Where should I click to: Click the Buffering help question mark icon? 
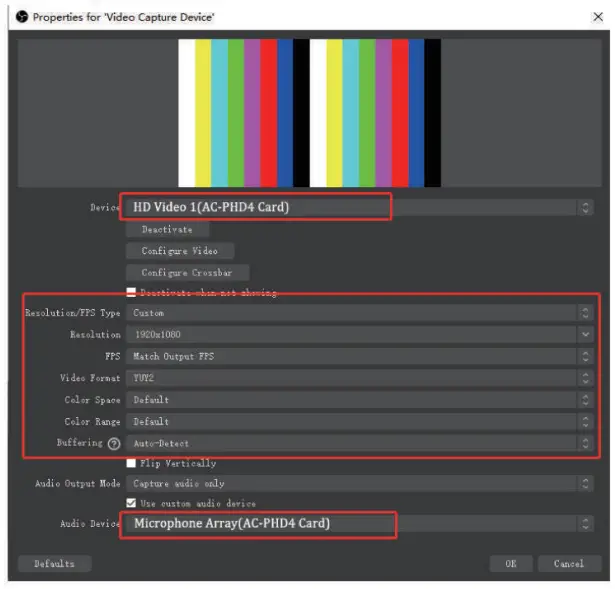click(114, 444)
